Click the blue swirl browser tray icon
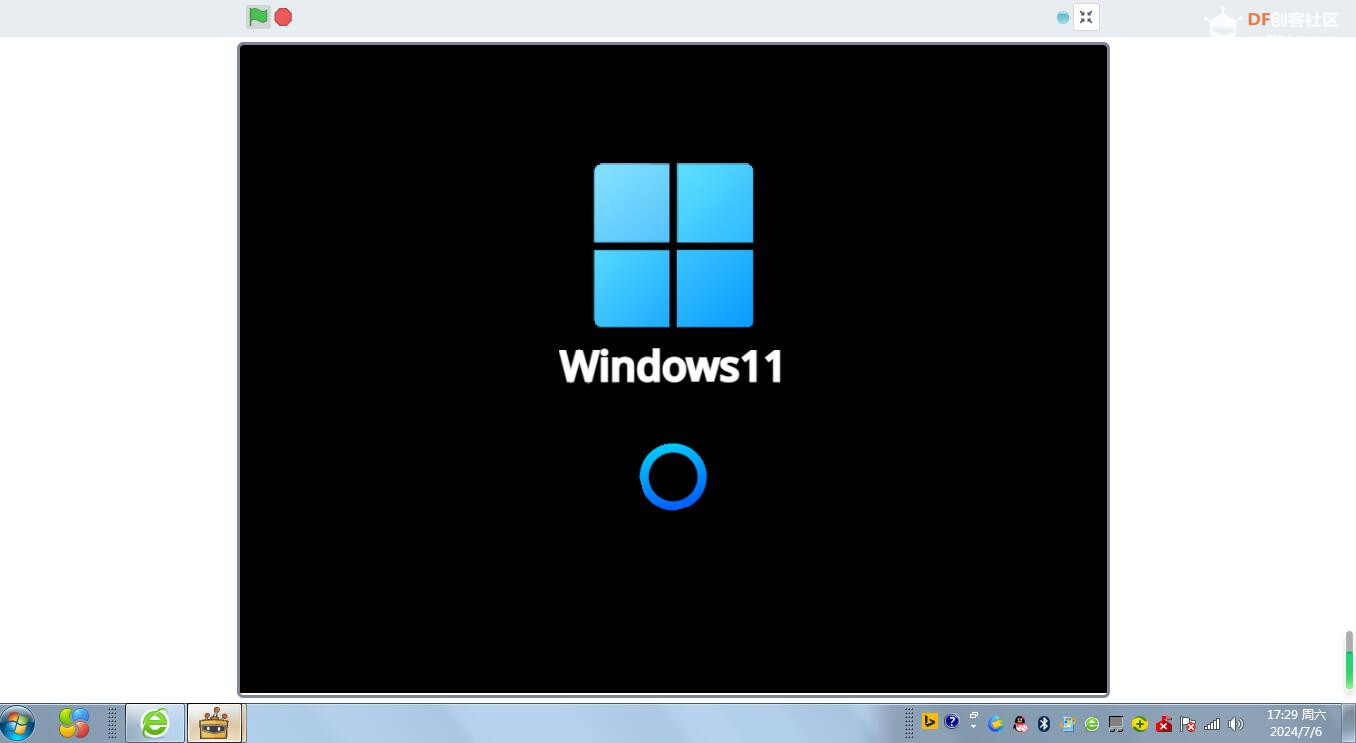 [996, 724]
